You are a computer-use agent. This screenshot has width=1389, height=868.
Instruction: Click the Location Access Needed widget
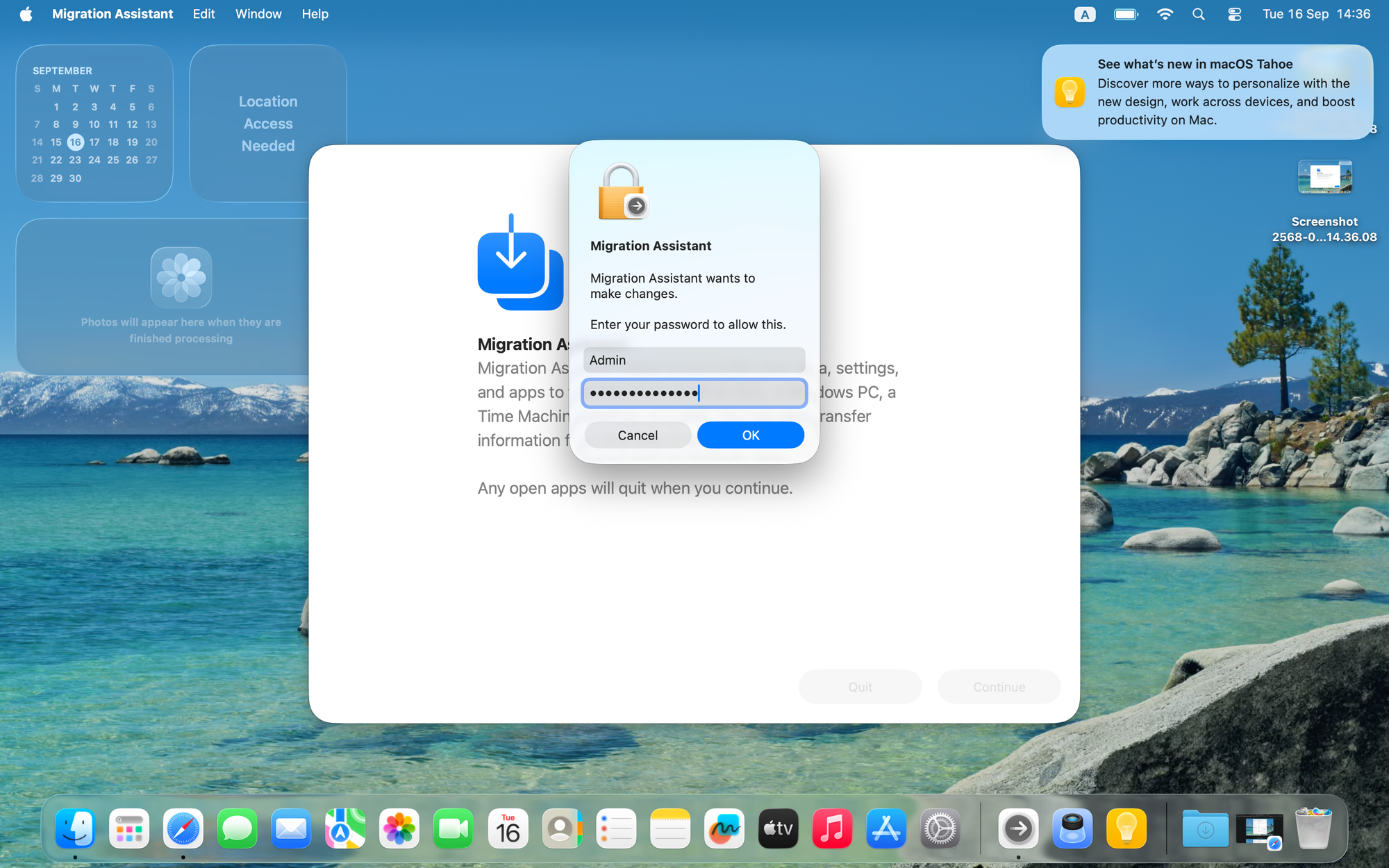[268, 124]
